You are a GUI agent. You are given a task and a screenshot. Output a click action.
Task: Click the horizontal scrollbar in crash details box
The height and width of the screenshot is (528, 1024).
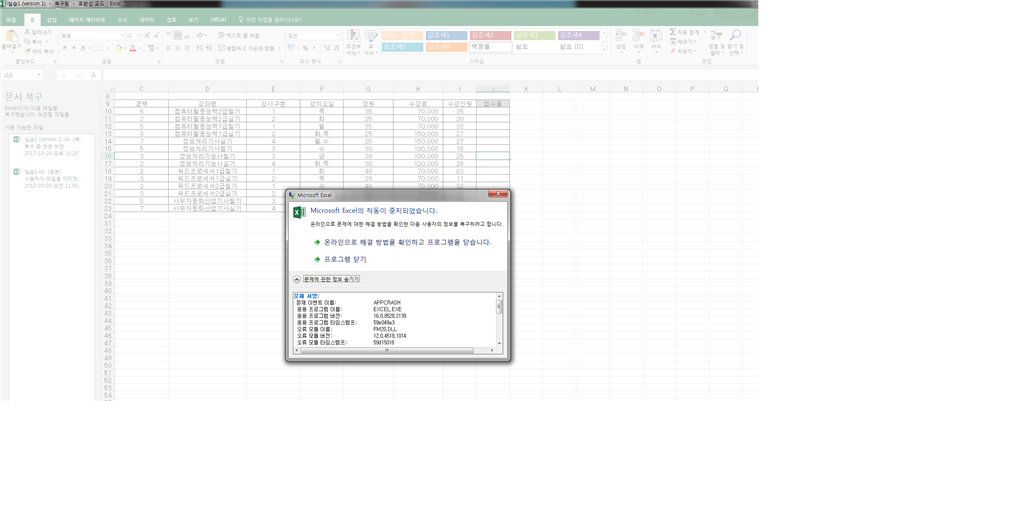point(393,351)
